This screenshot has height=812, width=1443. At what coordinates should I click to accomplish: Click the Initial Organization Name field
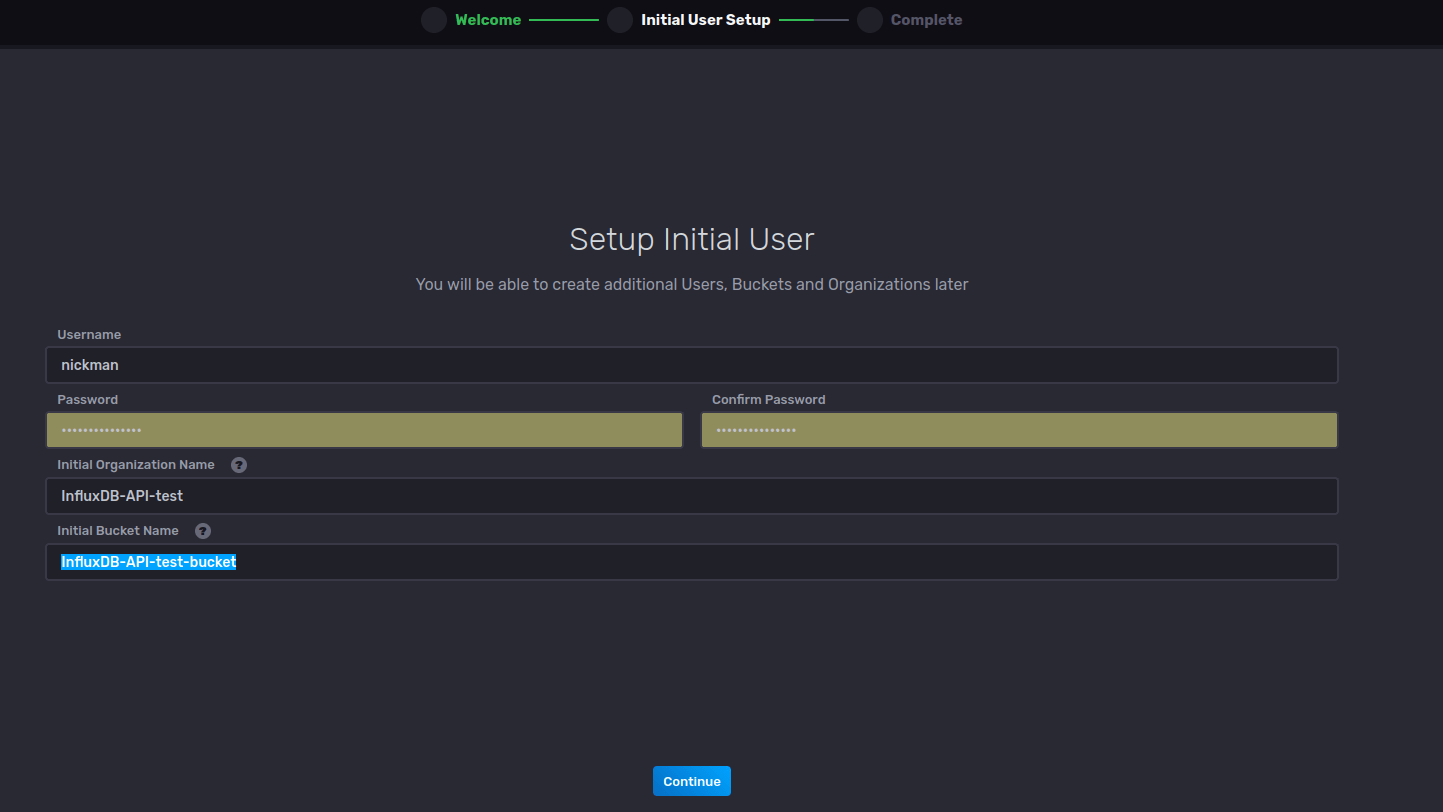click(x=692, y=495)
